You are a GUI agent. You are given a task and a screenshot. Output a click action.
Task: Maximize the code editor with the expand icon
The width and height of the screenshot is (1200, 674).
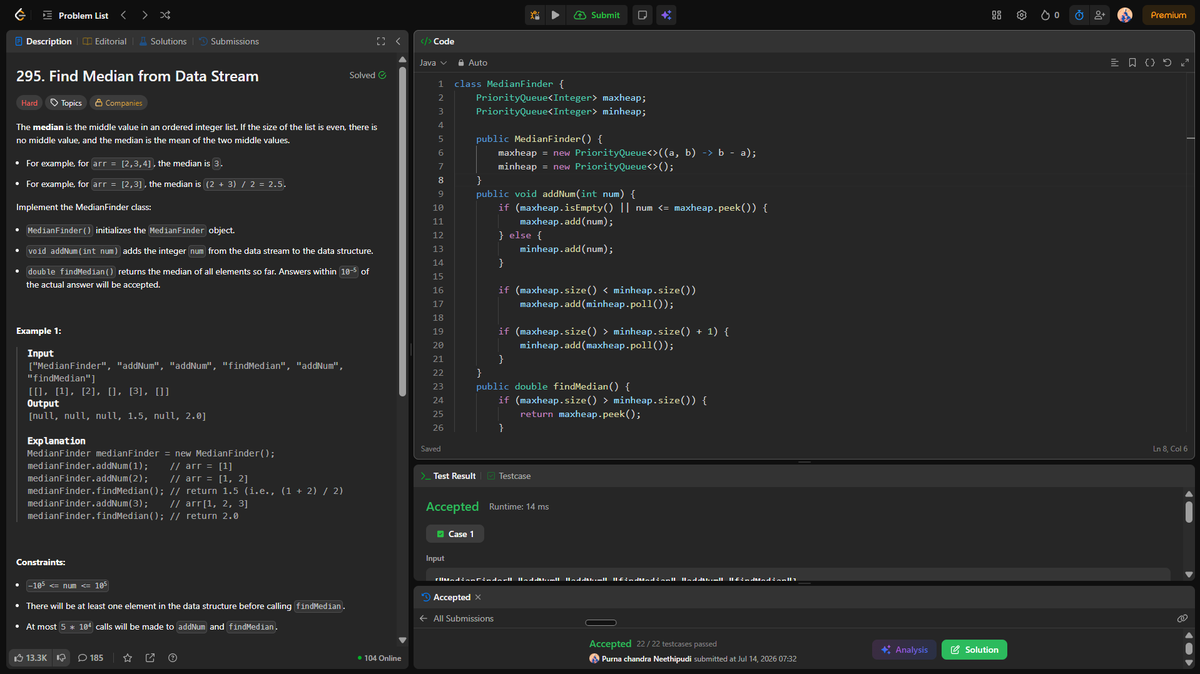pyautogui.click(x=1183, y=63)
